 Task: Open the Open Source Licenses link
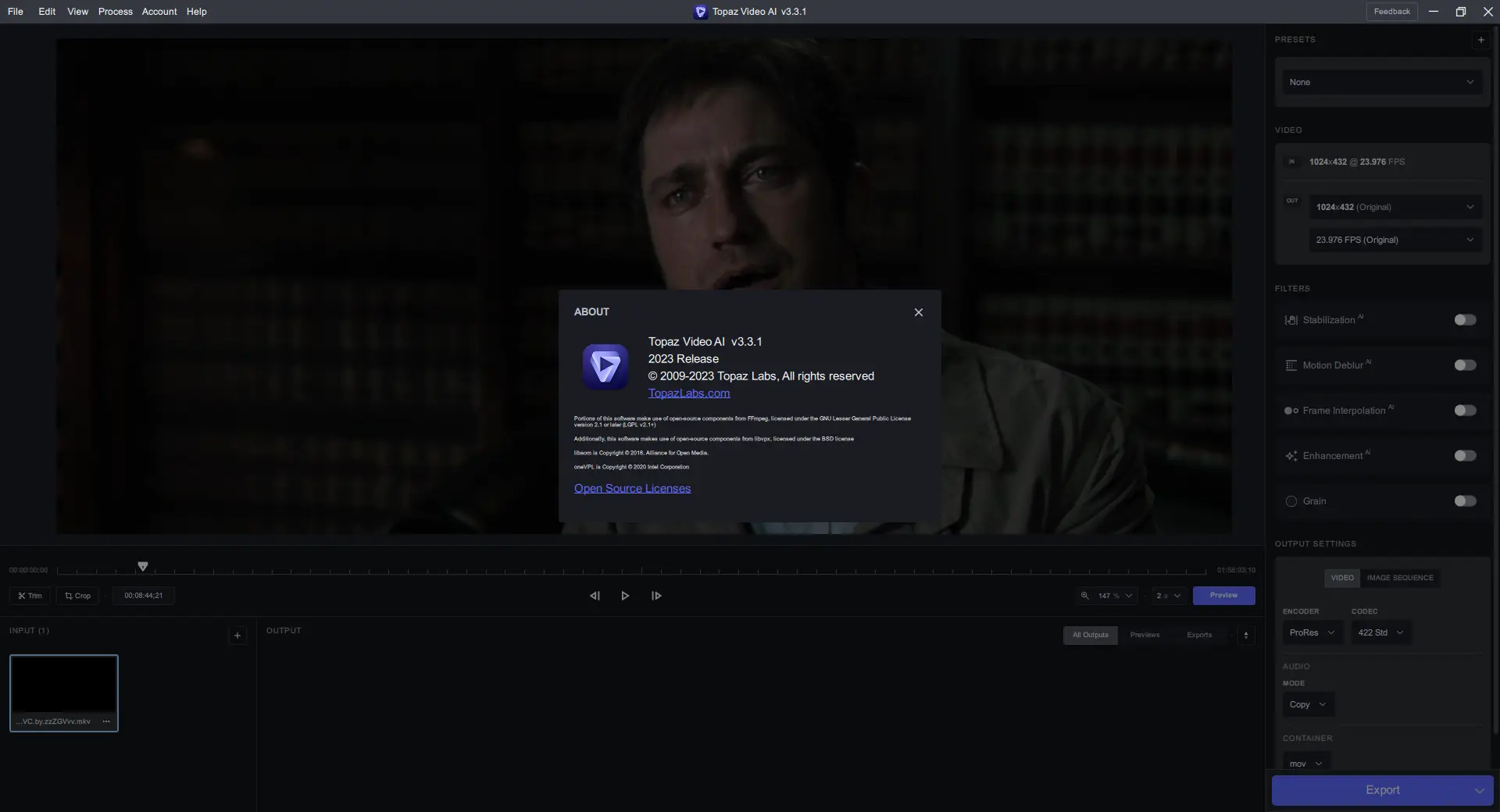632,489
